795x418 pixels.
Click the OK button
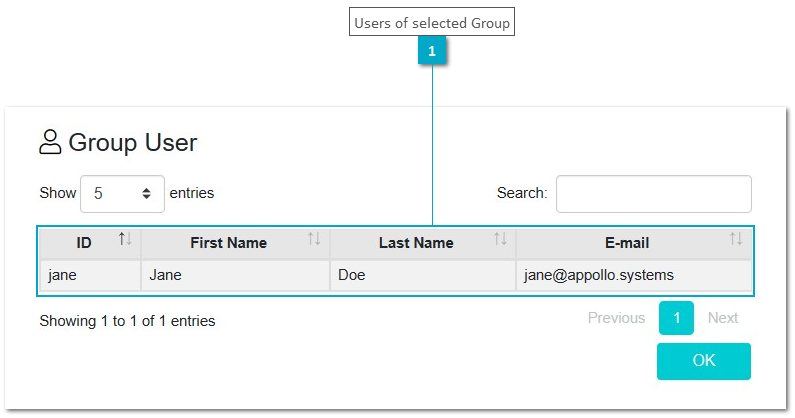(x=704, y=361)
